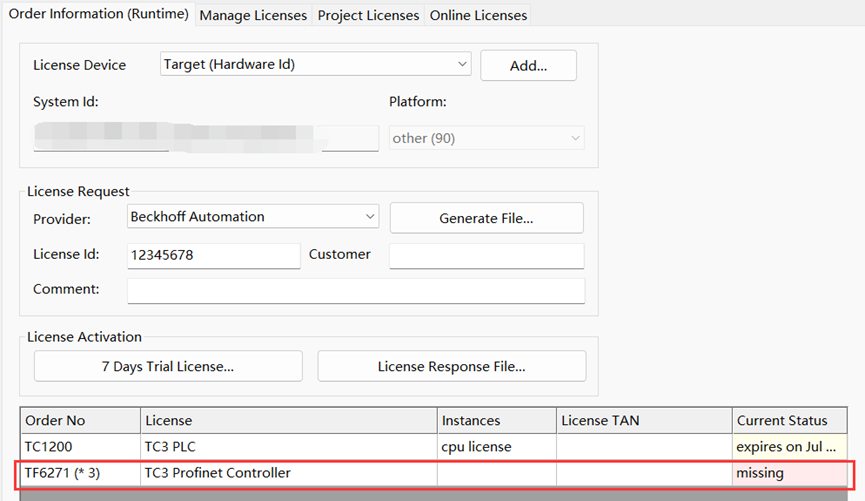Screen dimensions: 865x501
Task: Click the 'expires on Jul ...' status cell
Action: [789, 446]
